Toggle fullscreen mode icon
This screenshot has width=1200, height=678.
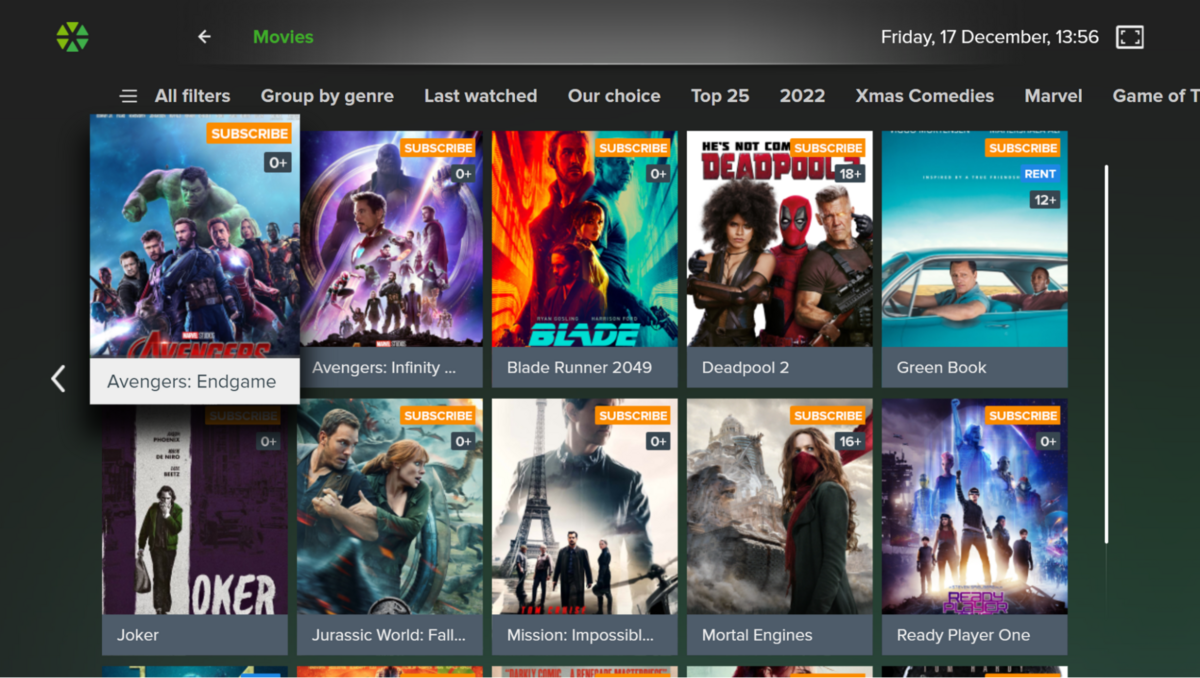1130,37
